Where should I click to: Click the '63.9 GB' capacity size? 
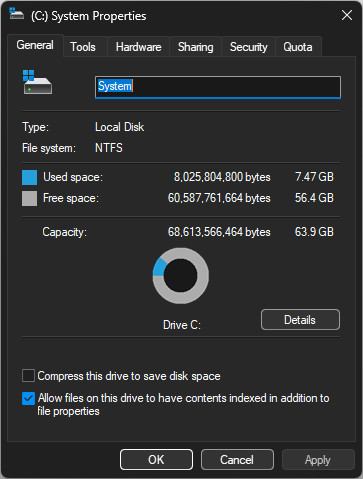[x=314, y=232]
